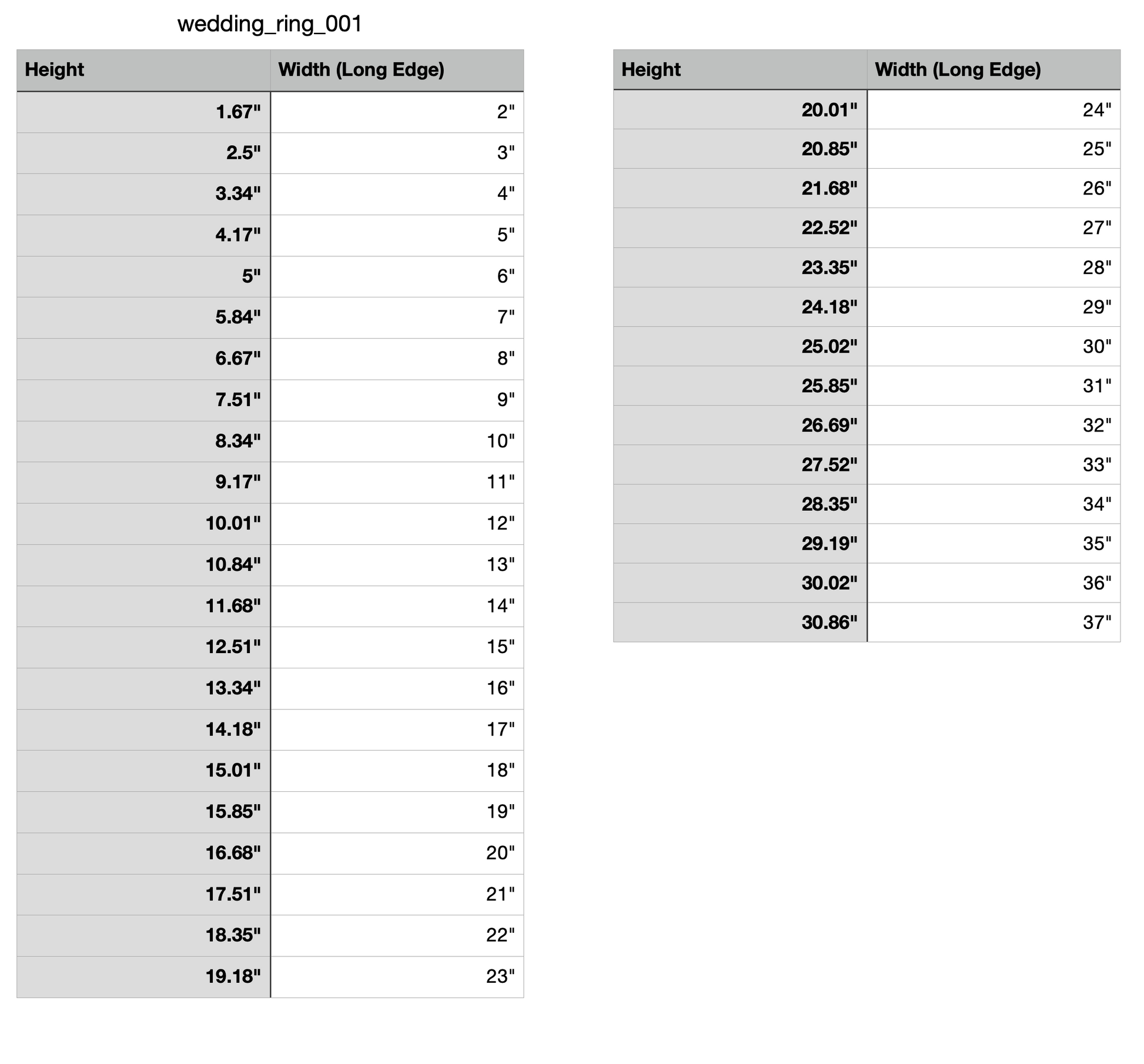Click the 10.01" height cell
This screenshot has height=1064, width=1144.
(x=143, y=523)
